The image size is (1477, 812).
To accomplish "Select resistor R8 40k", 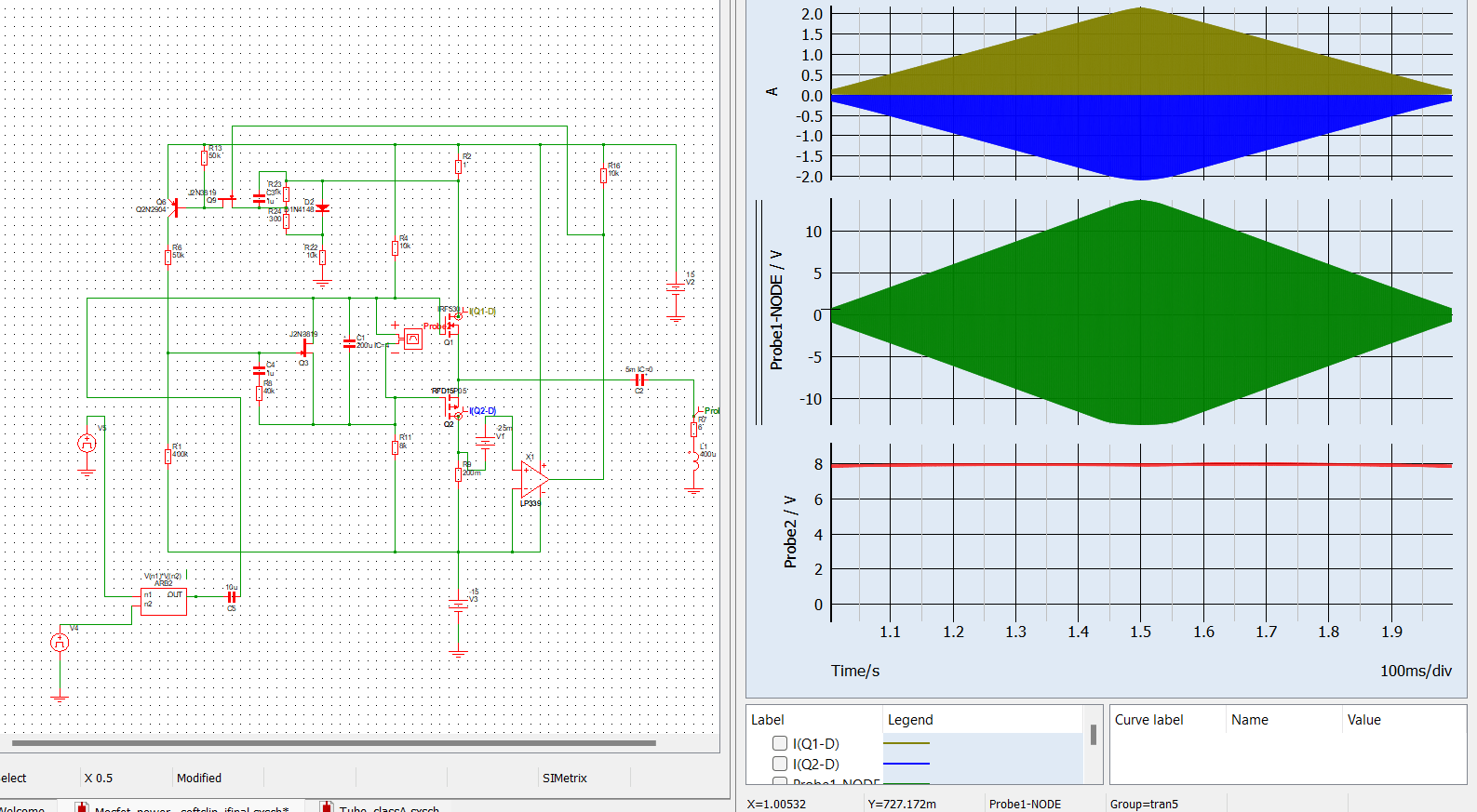I will coord(259,393).
